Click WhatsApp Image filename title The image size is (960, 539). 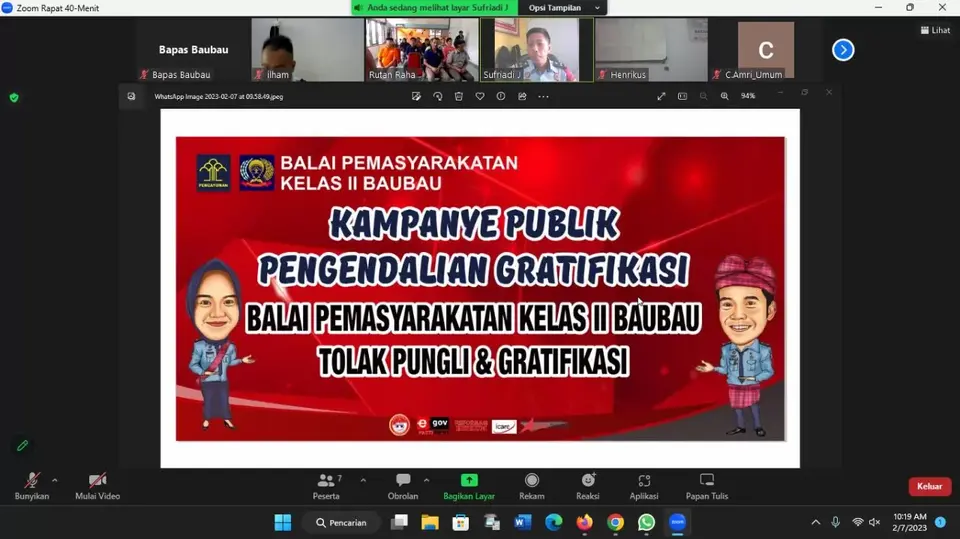[219, 97]
